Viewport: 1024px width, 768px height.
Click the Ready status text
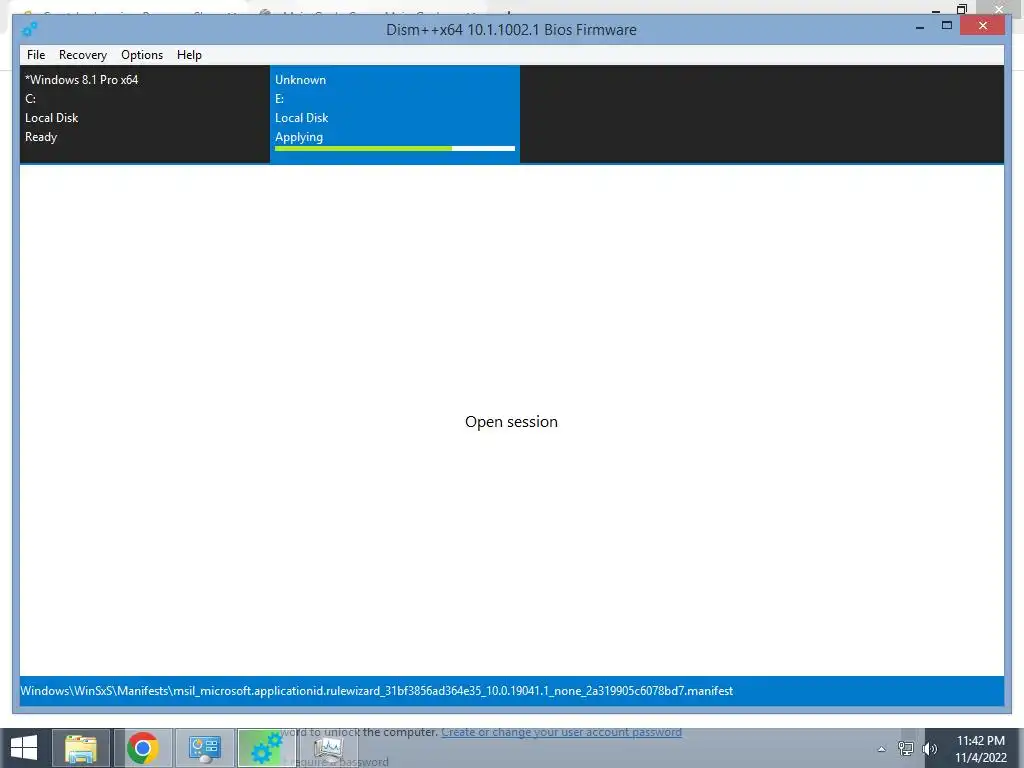(x=41, y=137)
